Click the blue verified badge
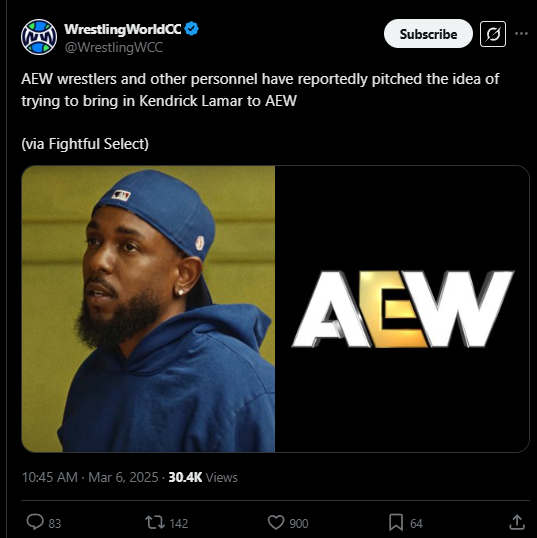This screenshot has height=538, width=537. (191, 29)
